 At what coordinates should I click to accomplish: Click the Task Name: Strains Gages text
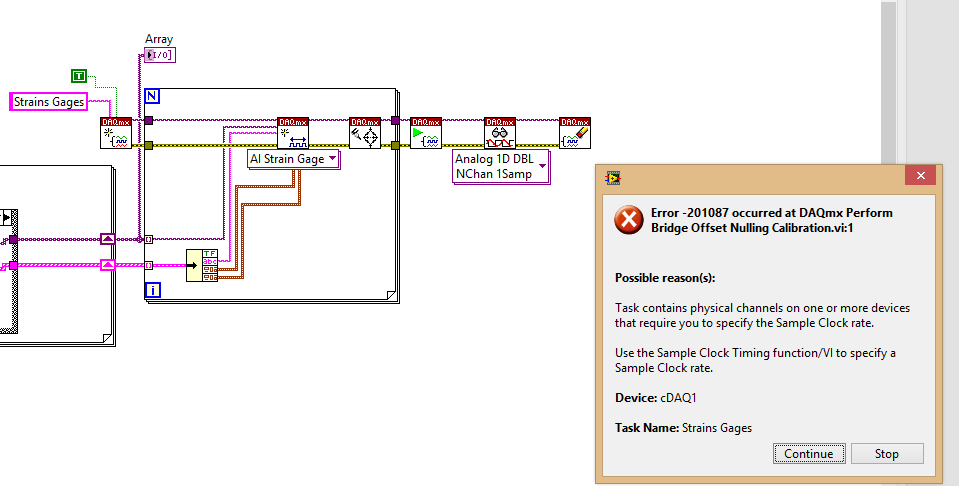pyautogui.click(x=683, y=428)
